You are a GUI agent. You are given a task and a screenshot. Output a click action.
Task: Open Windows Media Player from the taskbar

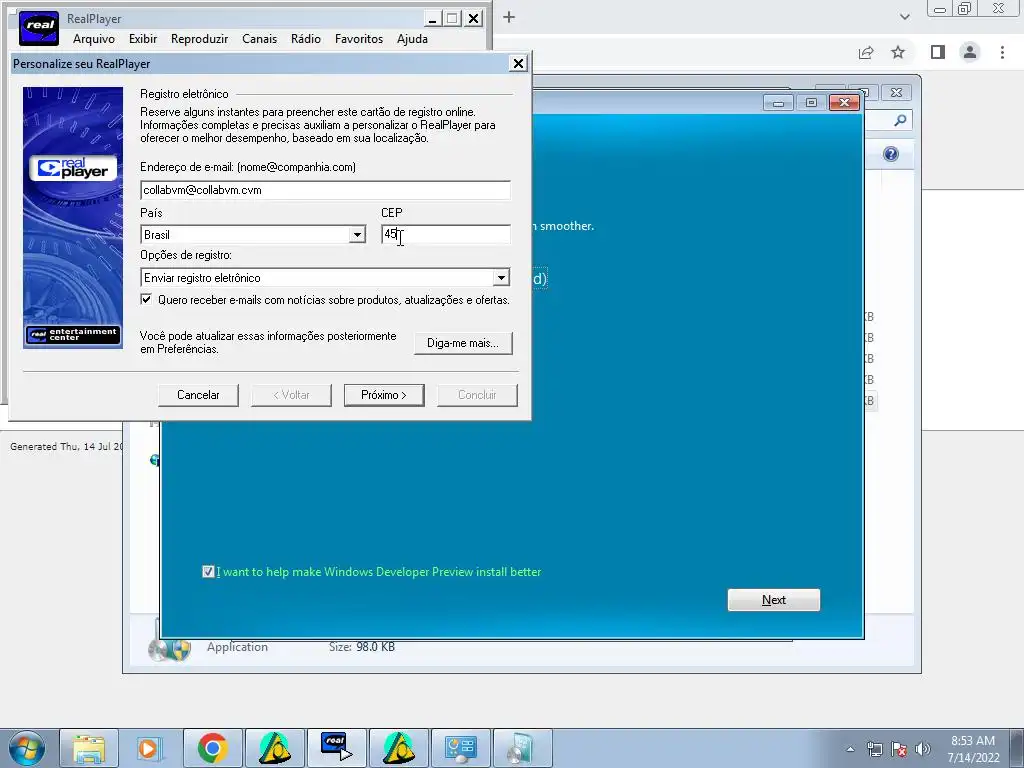[x=149, y=748]
